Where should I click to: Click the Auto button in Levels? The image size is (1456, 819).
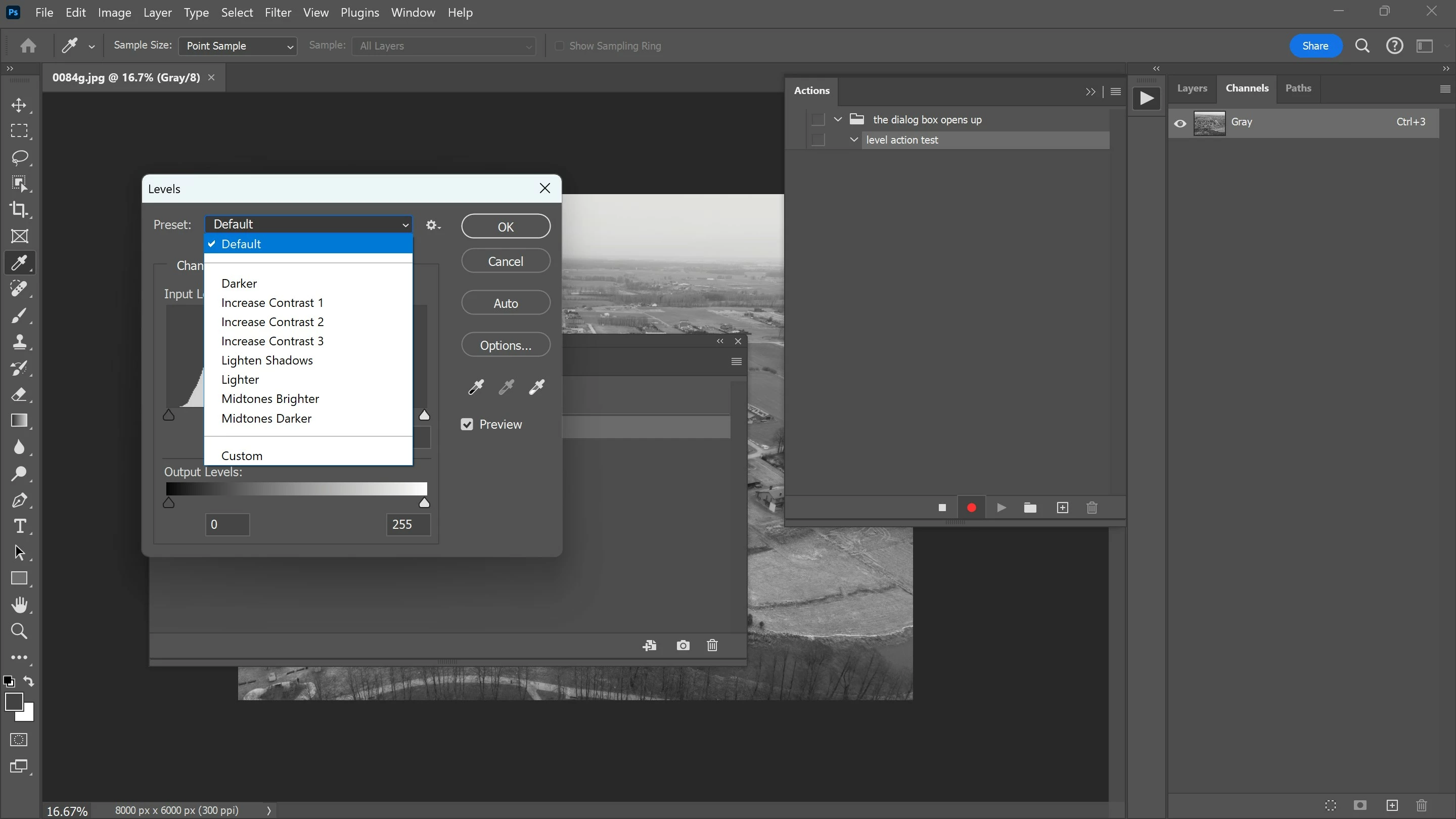click(x=506, y=303)
